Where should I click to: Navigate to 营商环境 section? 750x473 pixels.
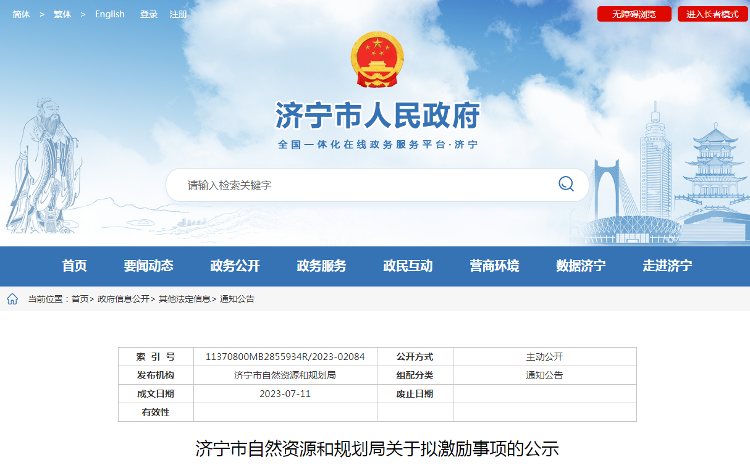coord(494,266)
